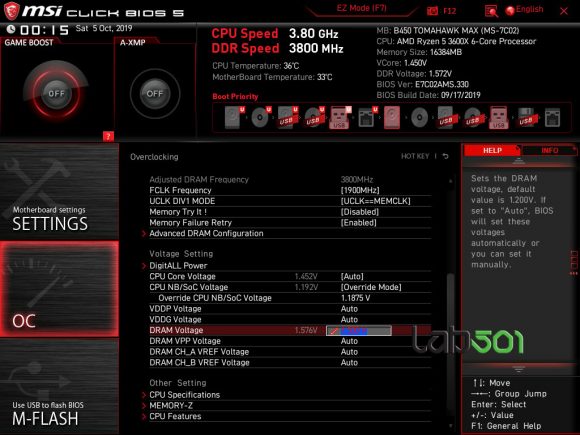Click the F12 screenshot camera icon

pyautogui.click(x=432, y=11)
